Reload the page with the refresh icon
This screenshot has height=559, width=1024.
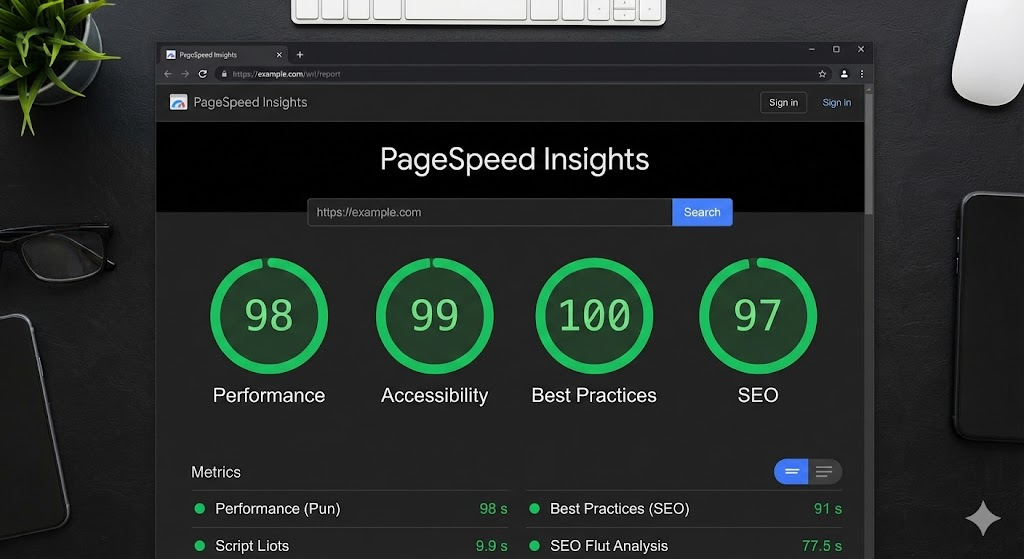click(202, 74)
